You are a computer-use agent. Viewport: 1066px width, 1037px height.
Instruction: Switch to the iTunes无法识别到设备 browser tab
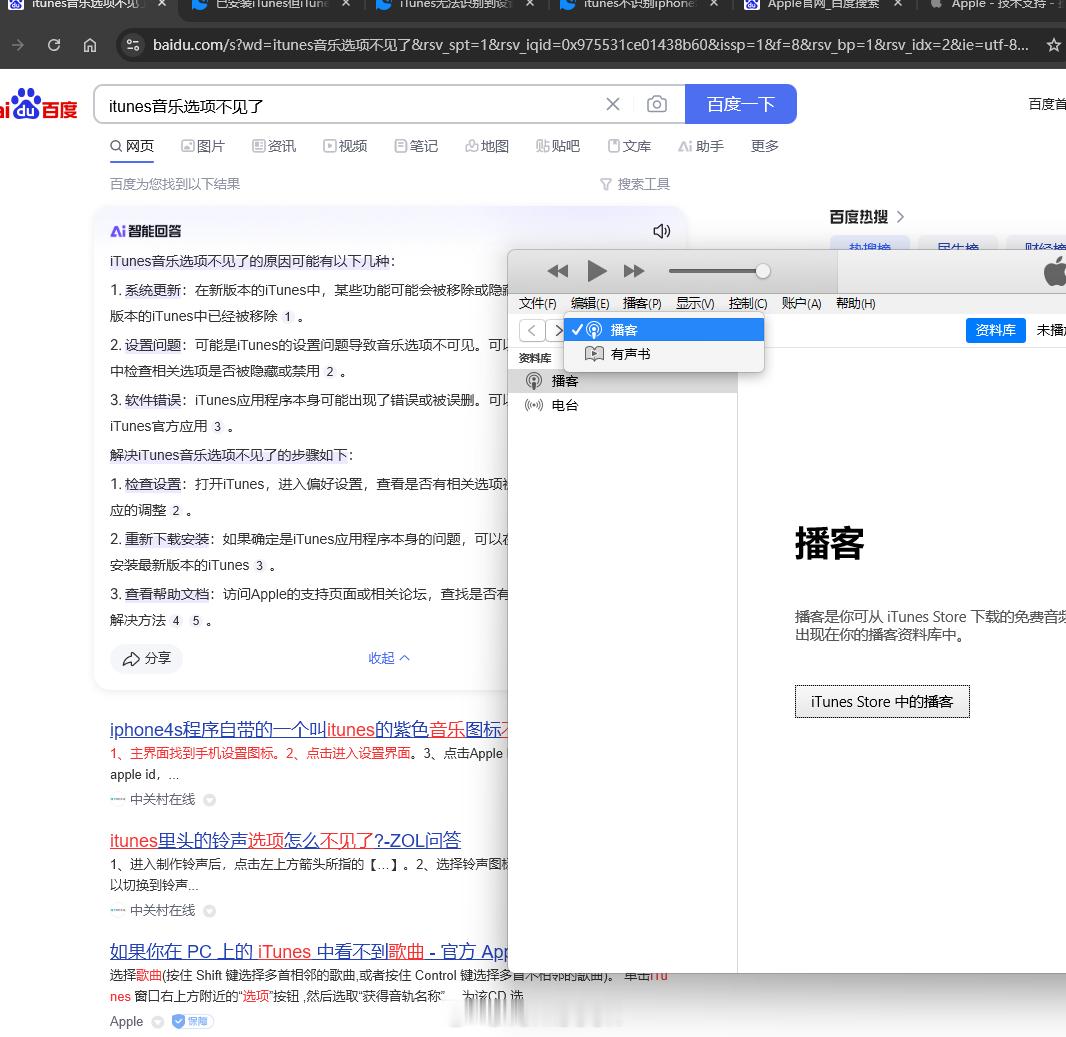(x=456, y=4)
